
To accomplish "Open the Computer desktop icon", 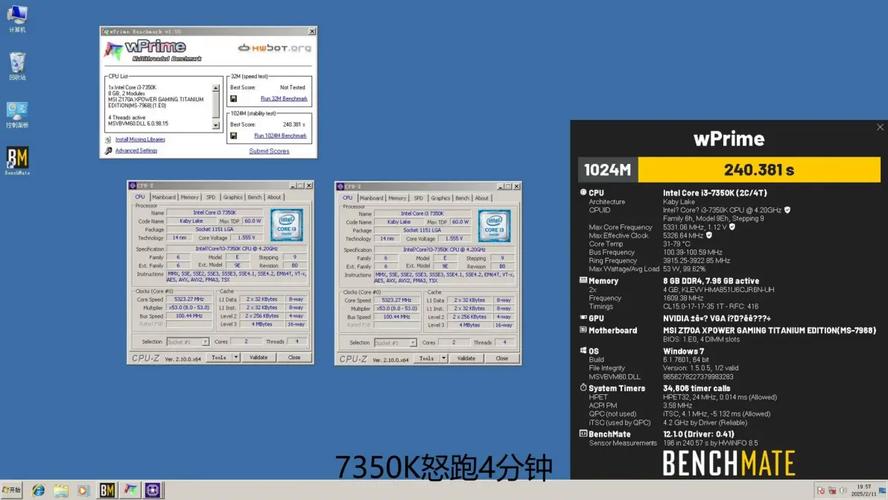I will [17, 19].
